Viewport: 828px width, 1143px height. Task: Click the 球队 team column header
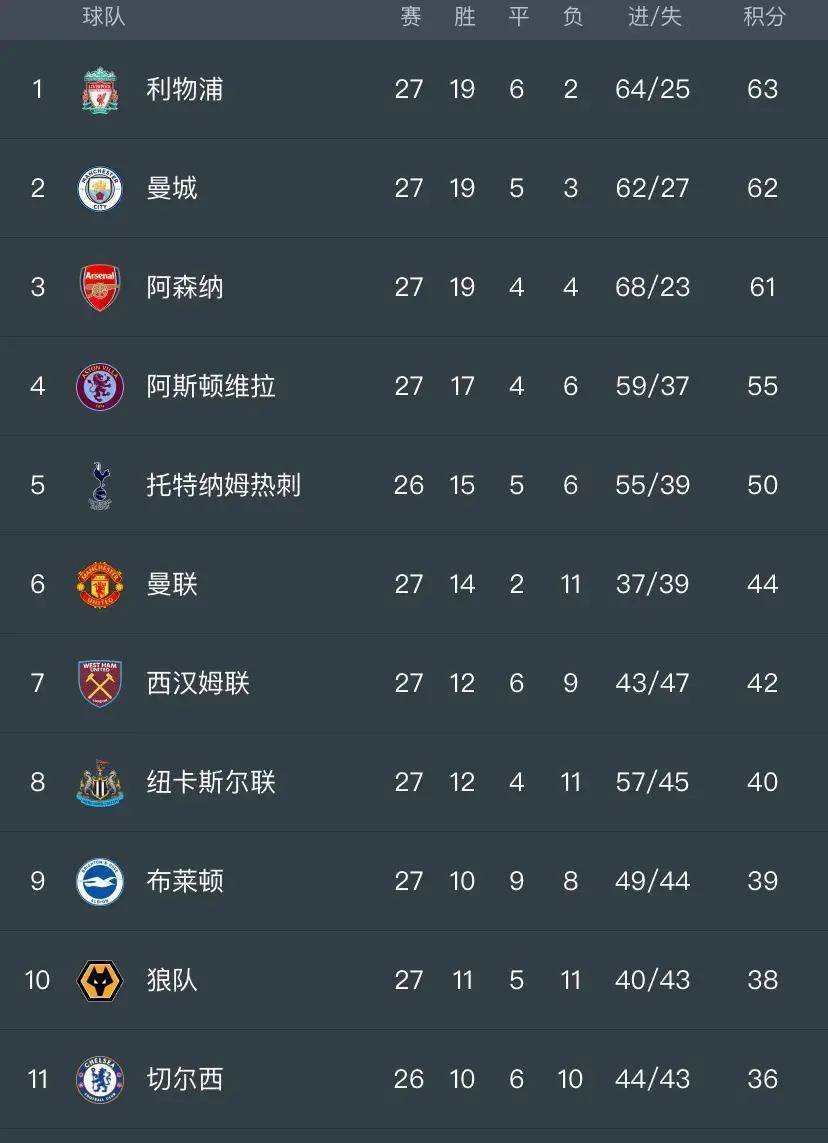pos(106,17)
